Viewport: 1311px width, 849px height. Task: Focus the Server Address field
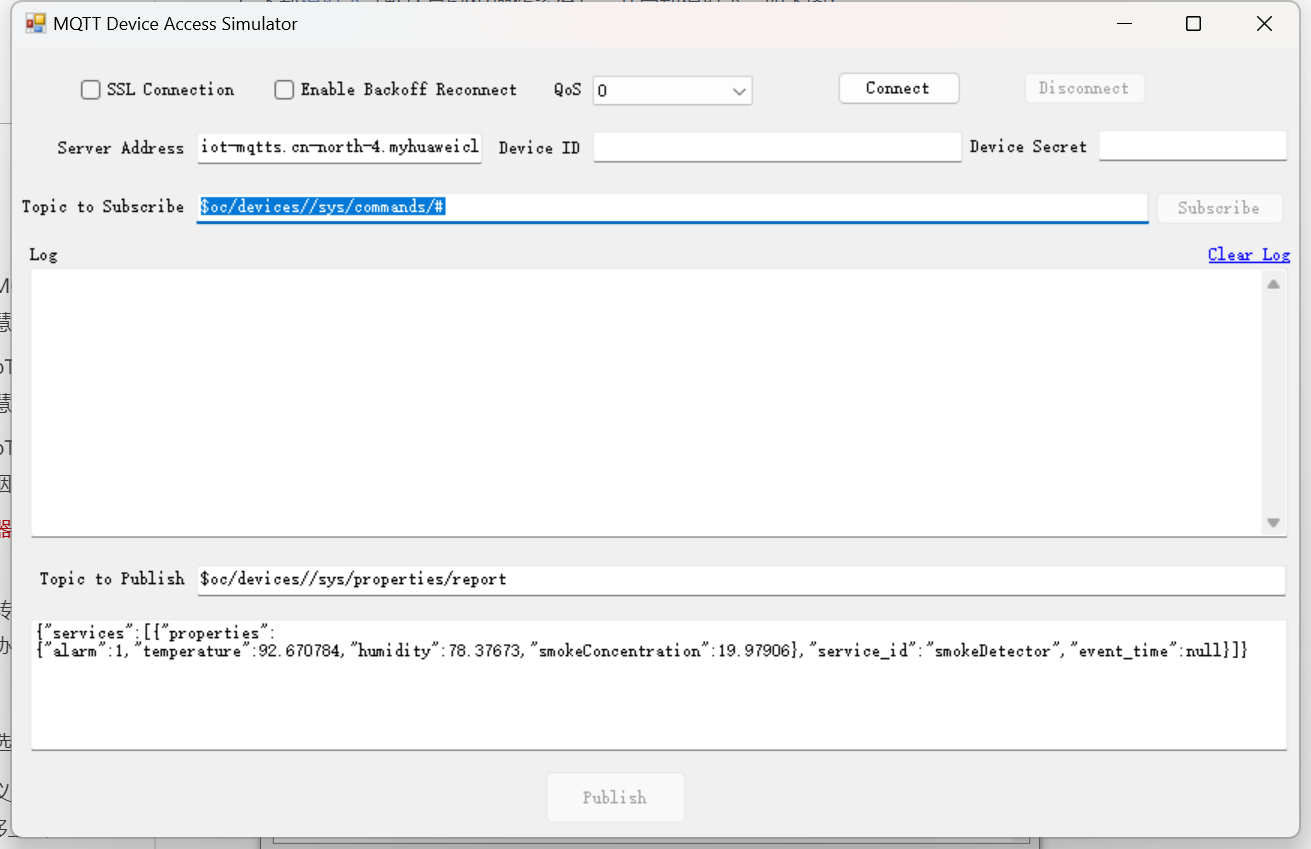pyautogui.click(x=340, y=147)
